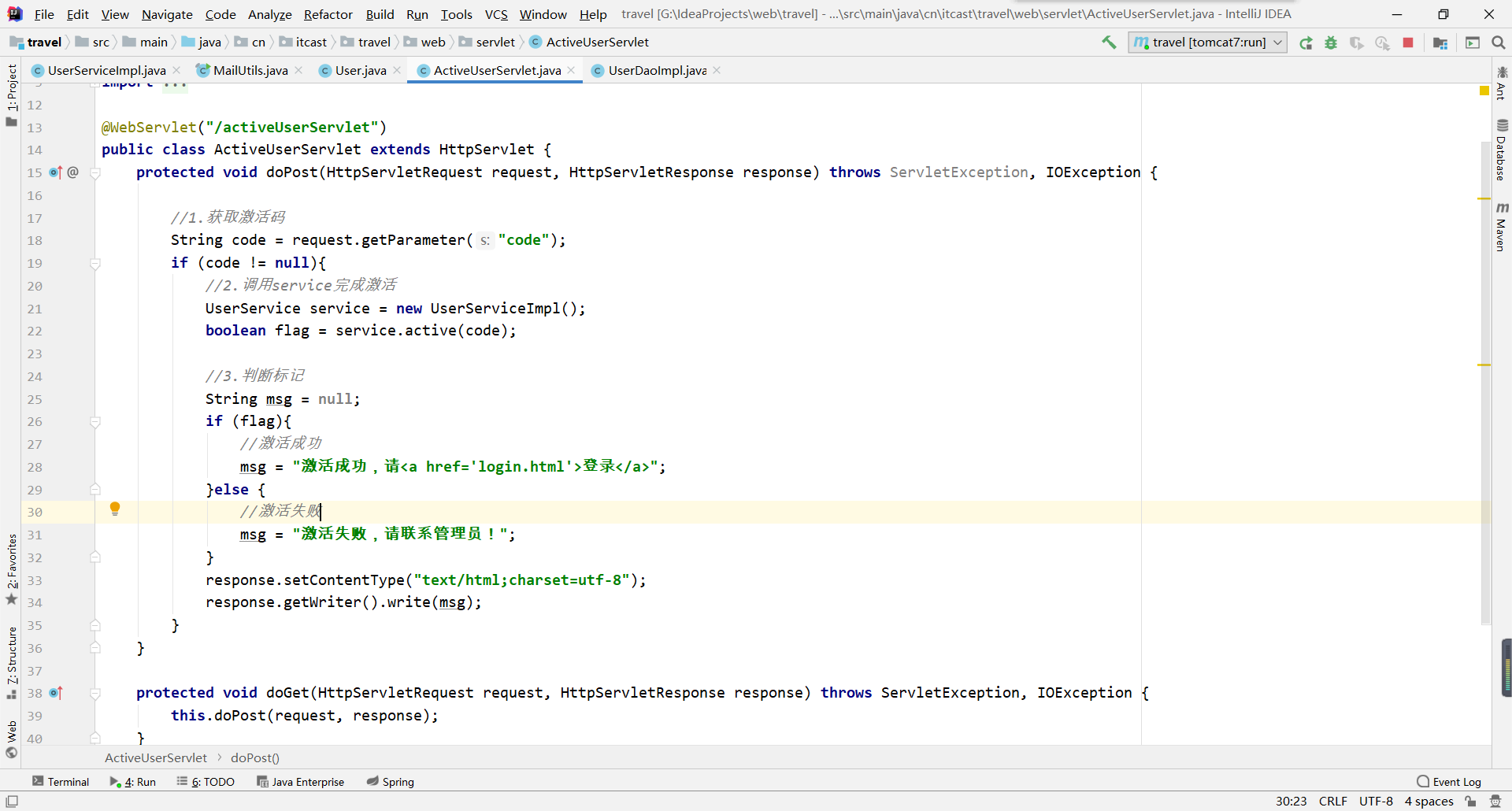Toggle the tool window quick access icon in status bar
Screen dimensions: 1512x811
click(12, 802)
